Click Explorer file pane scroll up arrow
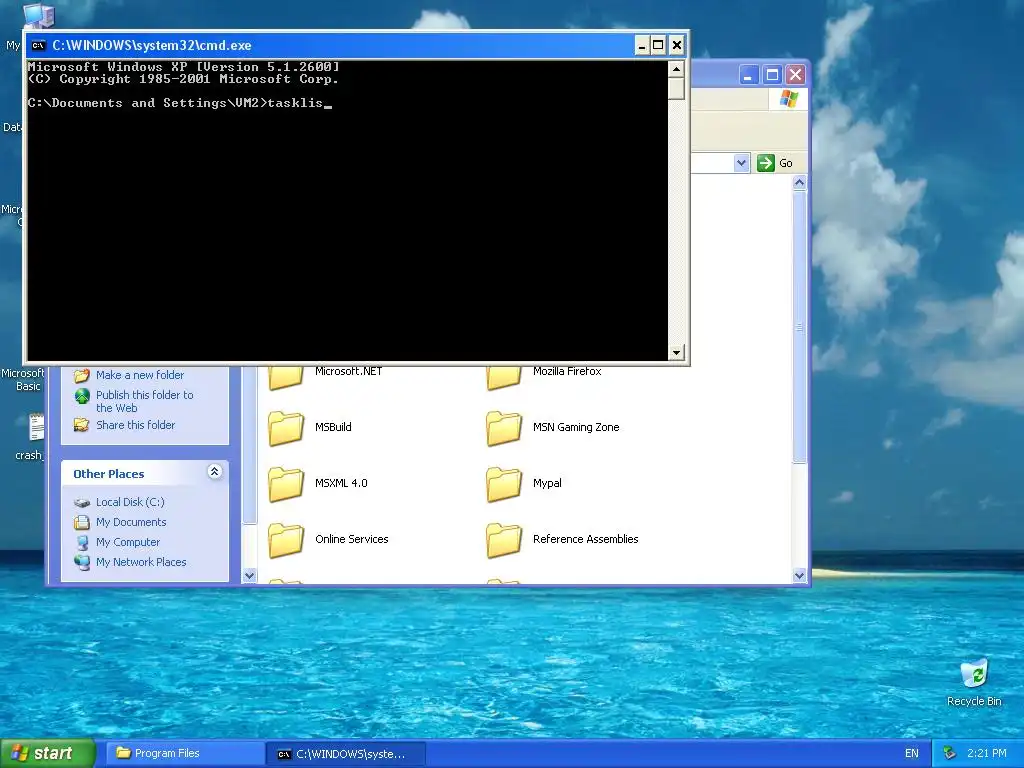This screenshot has width=1024, height=768. coord(799,183)
